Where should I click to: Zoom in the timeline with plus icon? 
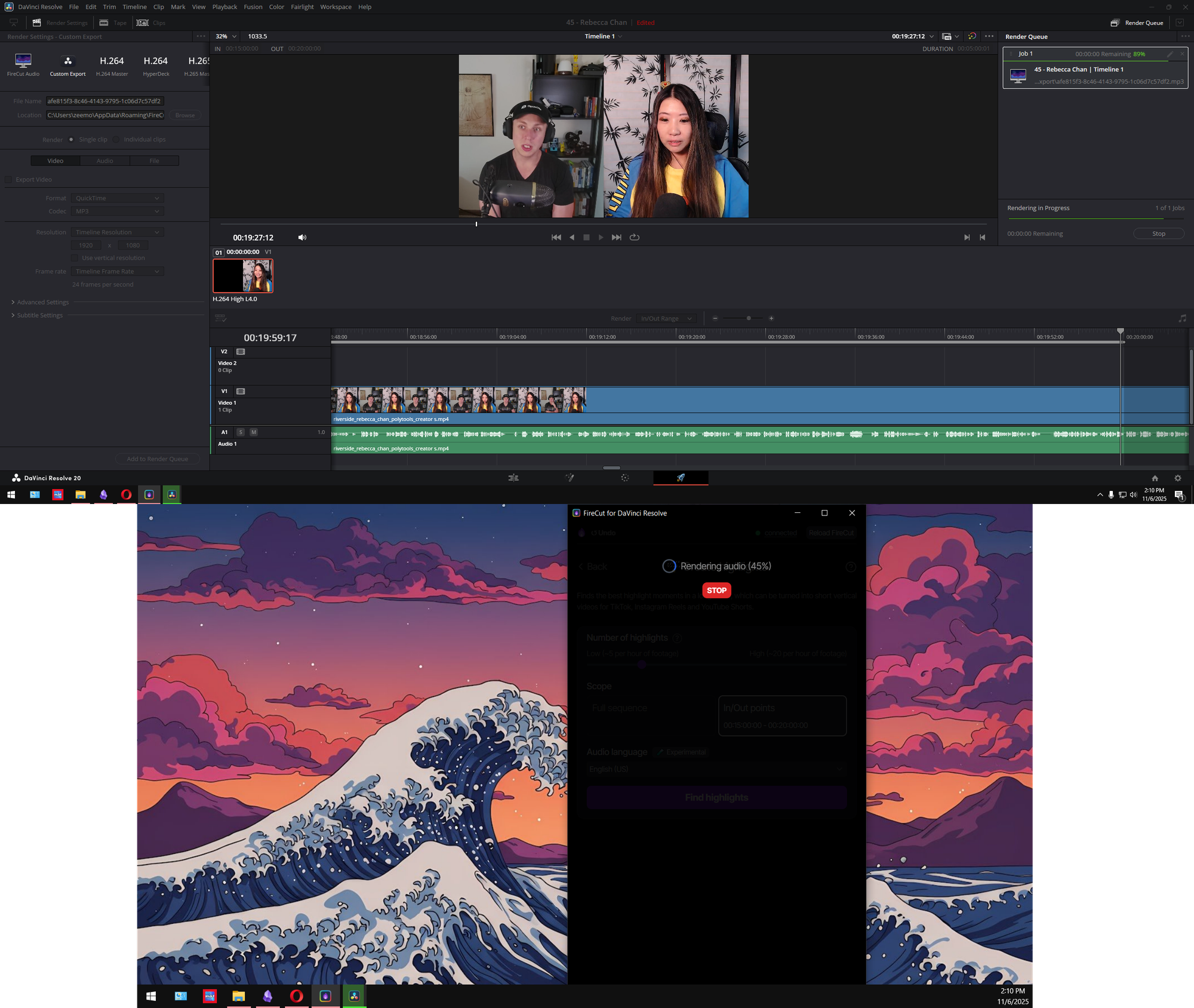(x=771, y=318)
